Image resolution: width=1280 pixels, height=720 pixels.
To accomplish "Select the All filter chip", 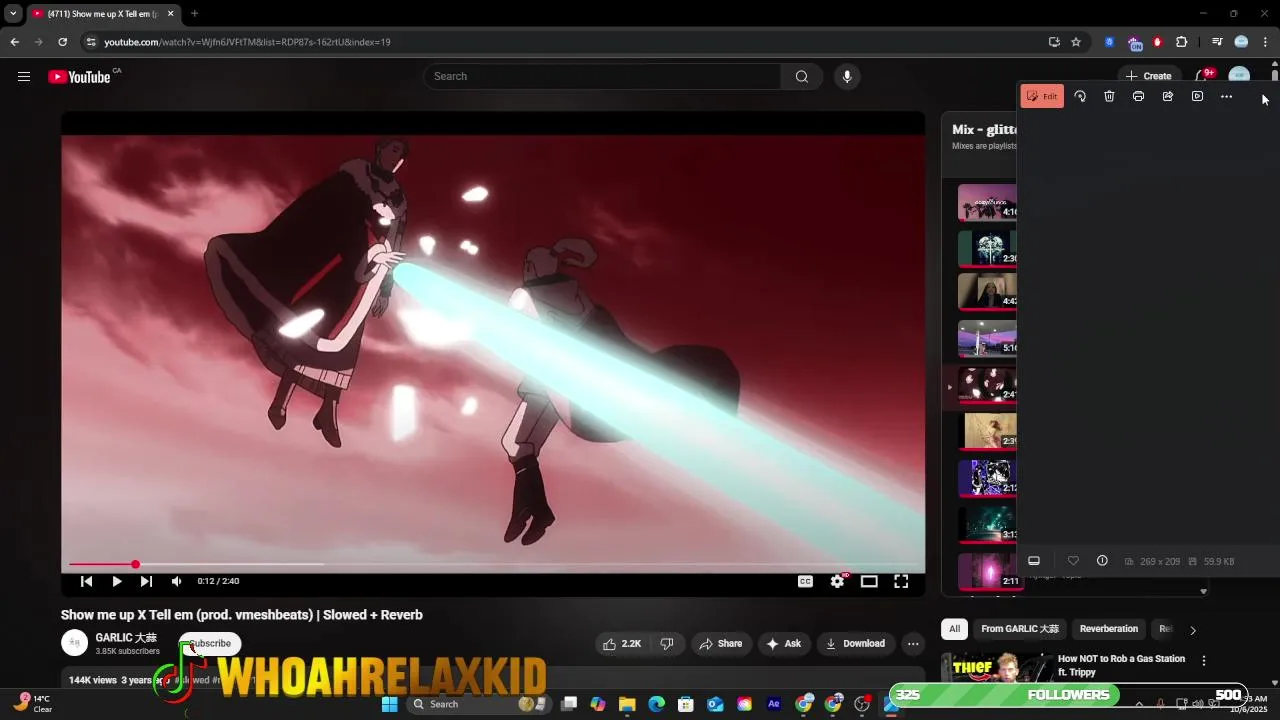I will tap(955, 629).
